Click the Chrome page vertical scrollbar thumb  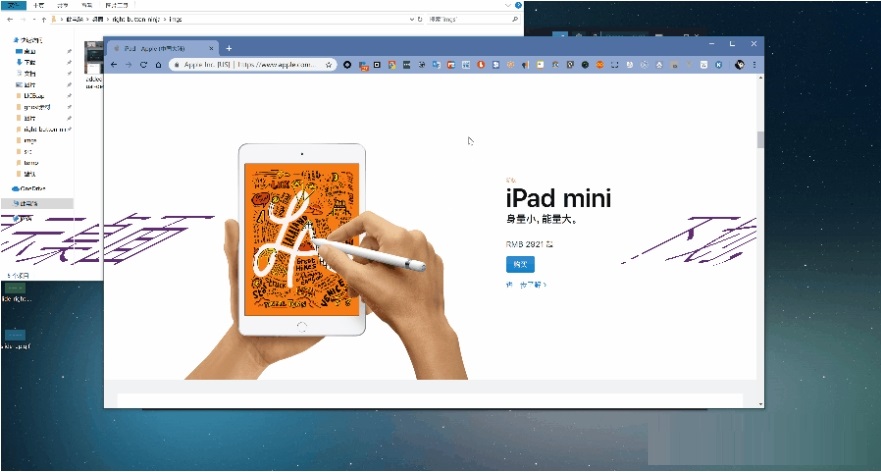[761, 139]
